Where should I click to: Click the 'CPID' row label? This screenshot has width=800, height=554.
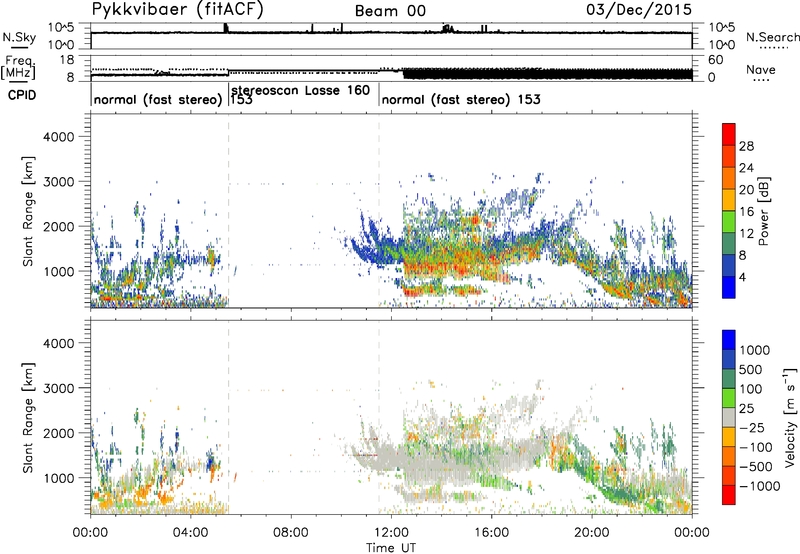tap(22, 95)
